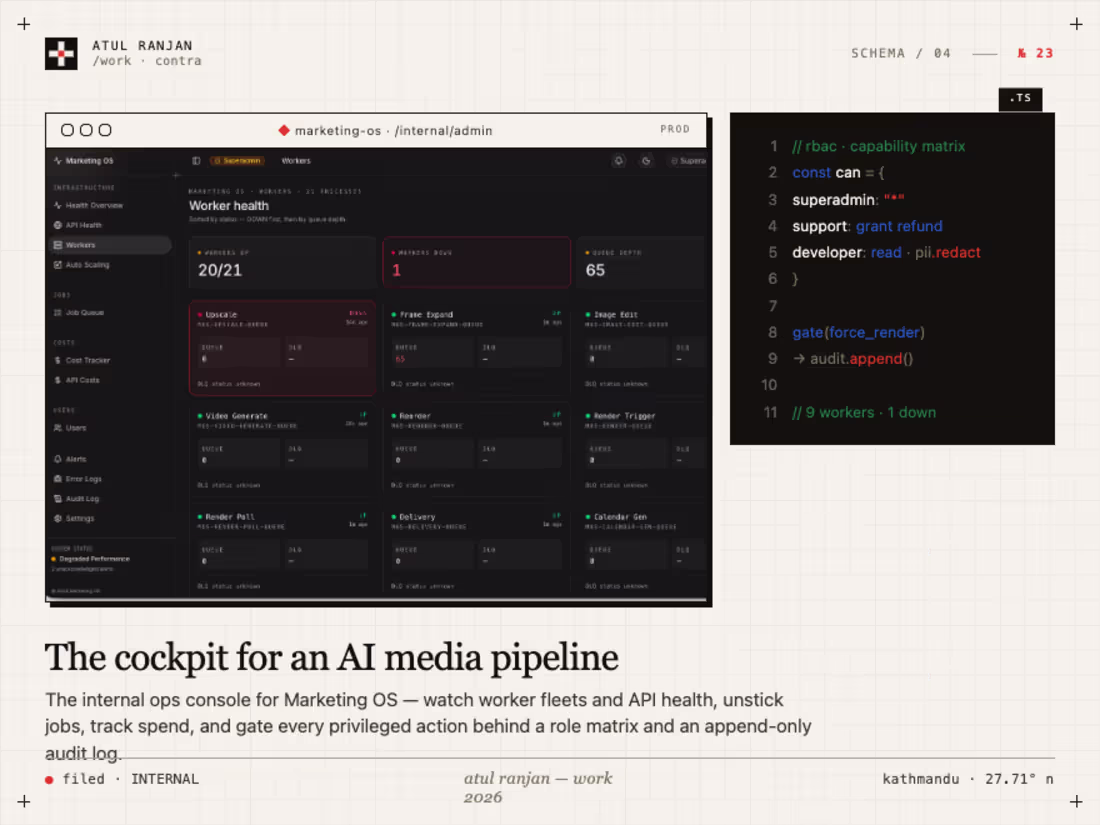Image resolution: width=1100 pixels, height=825 pixels.
Task: Click the Cost Tracker dollar icon
Action: (58, 360)
